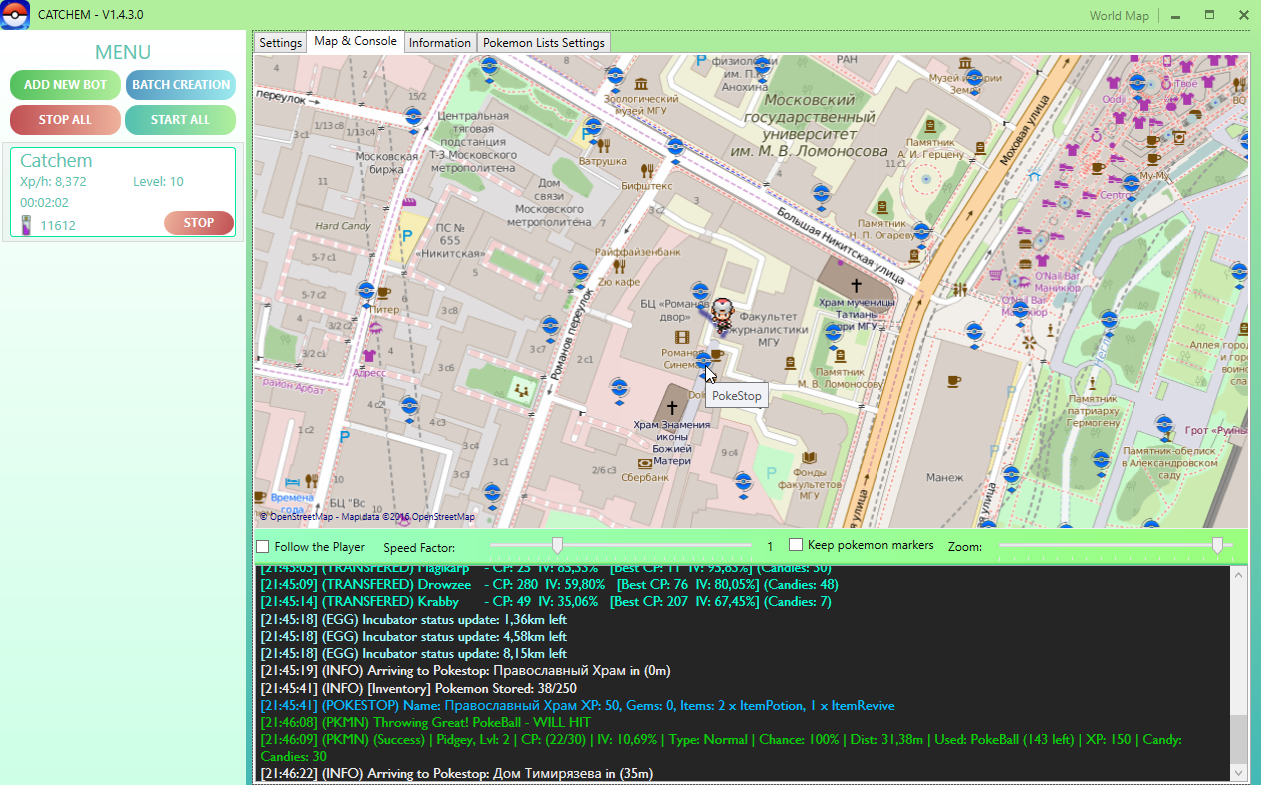
Task: Click the Бифштекс restaurant icon
Action: (x=648, y=170)
